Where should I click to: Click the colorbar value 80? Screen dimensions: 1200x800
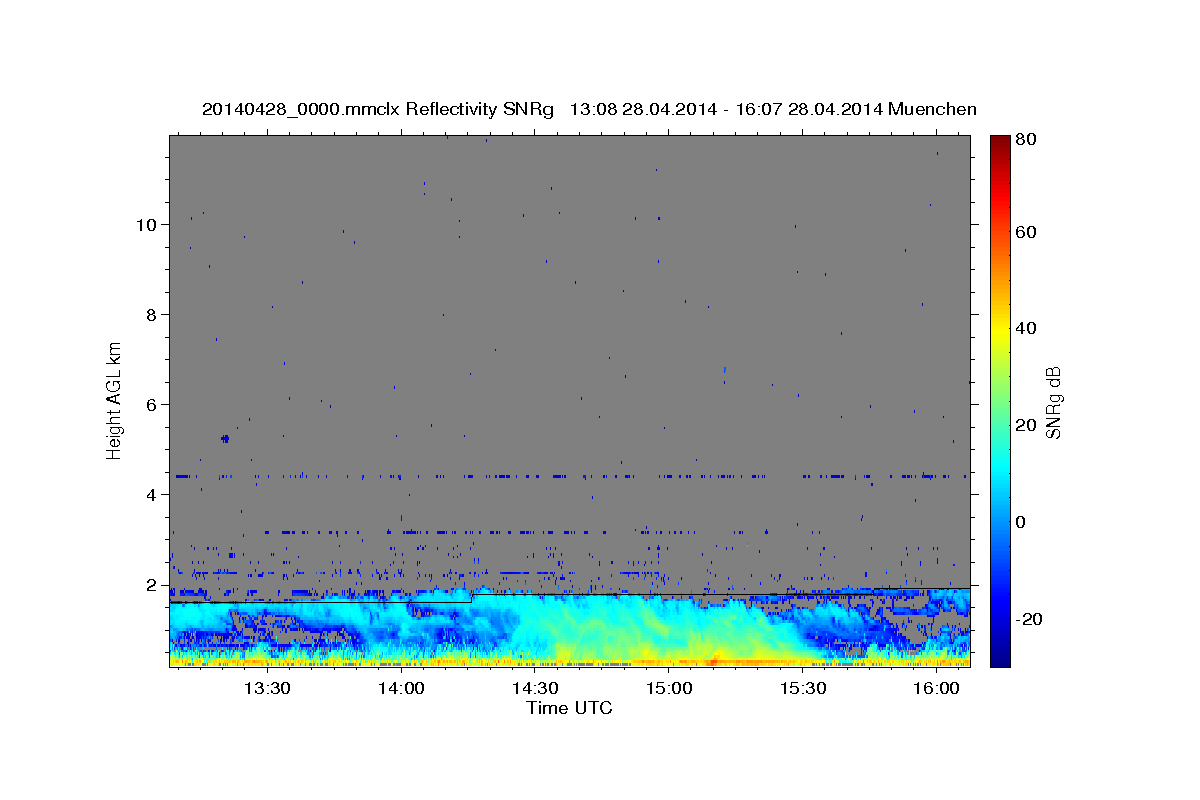[1027, 141]
